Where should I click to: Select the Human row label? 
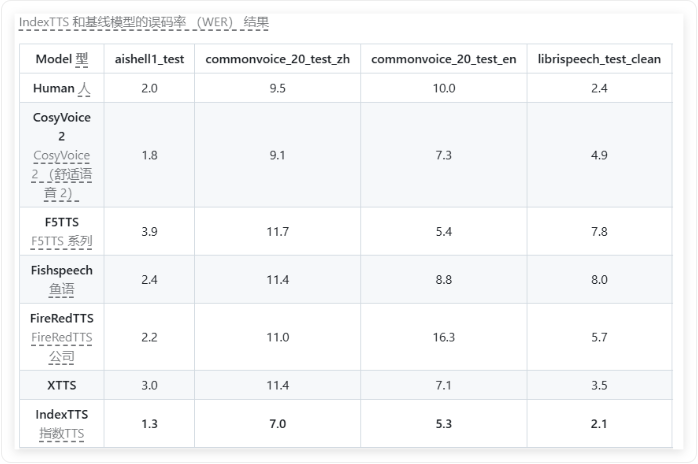[62, 88]
